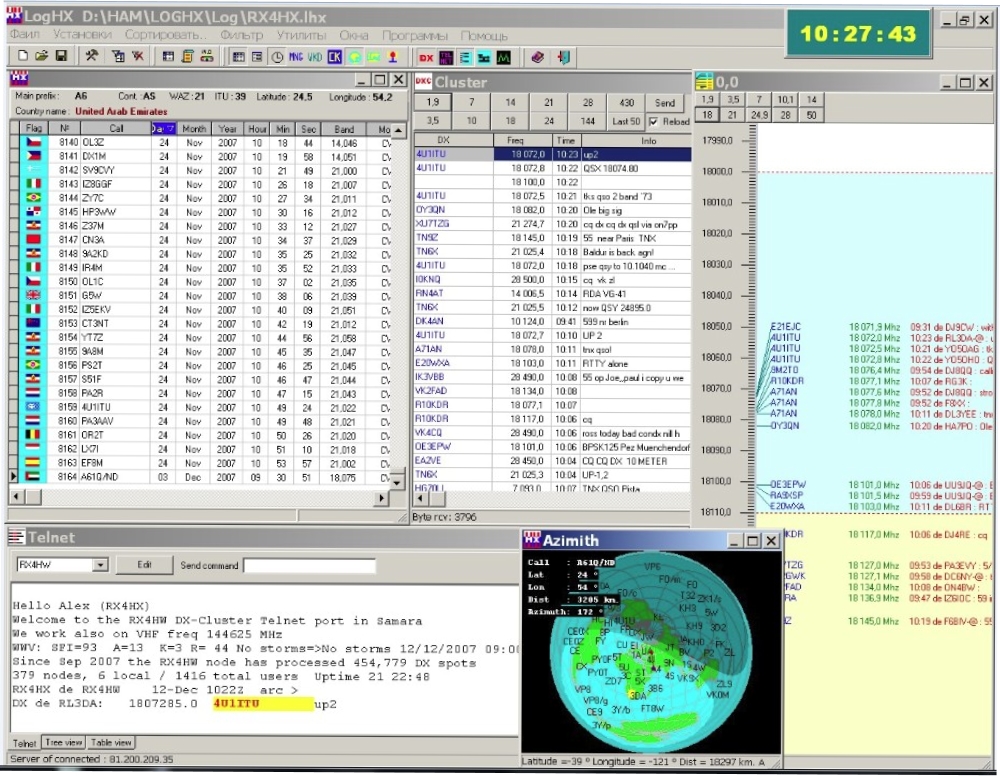Screen dimensions: 1000x776
Task: Toggle the 21 band button in band map
Action: tap(732, 115)
